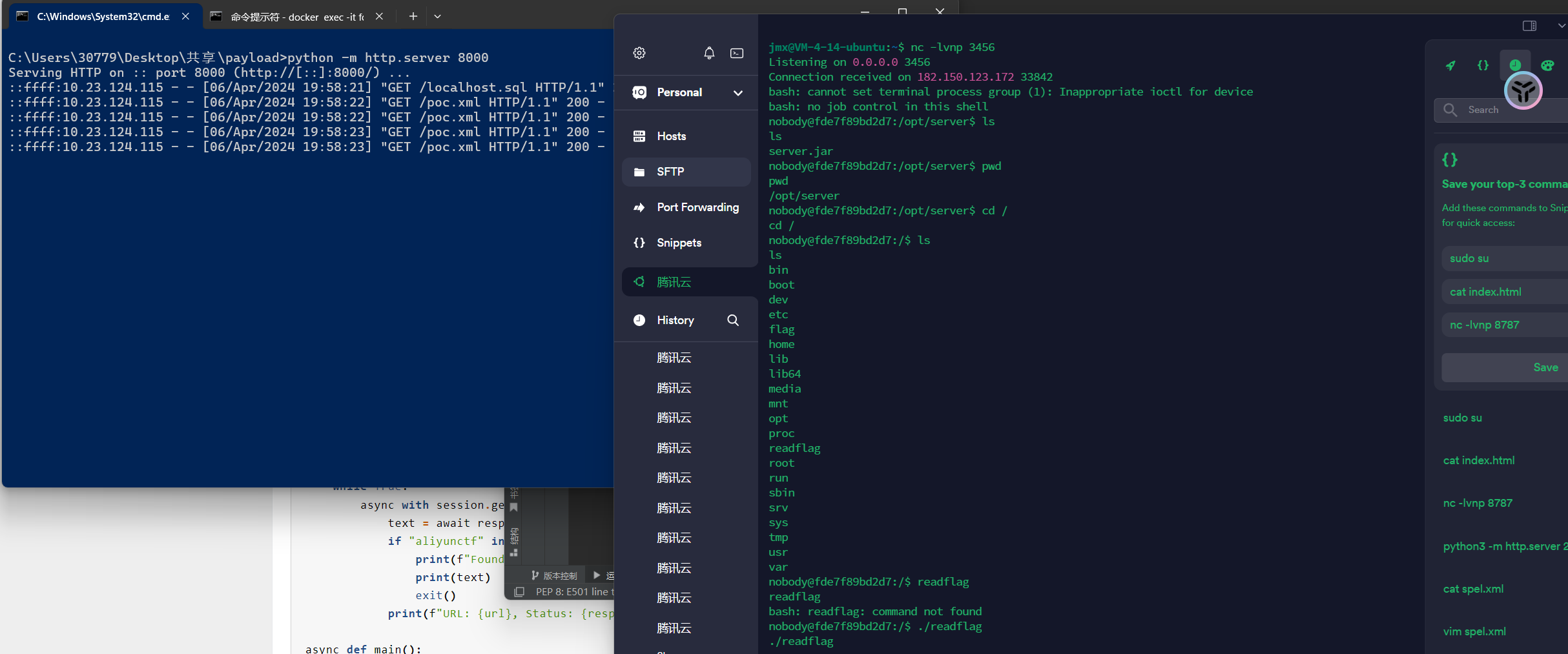
Task: Select the 'python3 -m http.server' history command
Action: 1505,546
